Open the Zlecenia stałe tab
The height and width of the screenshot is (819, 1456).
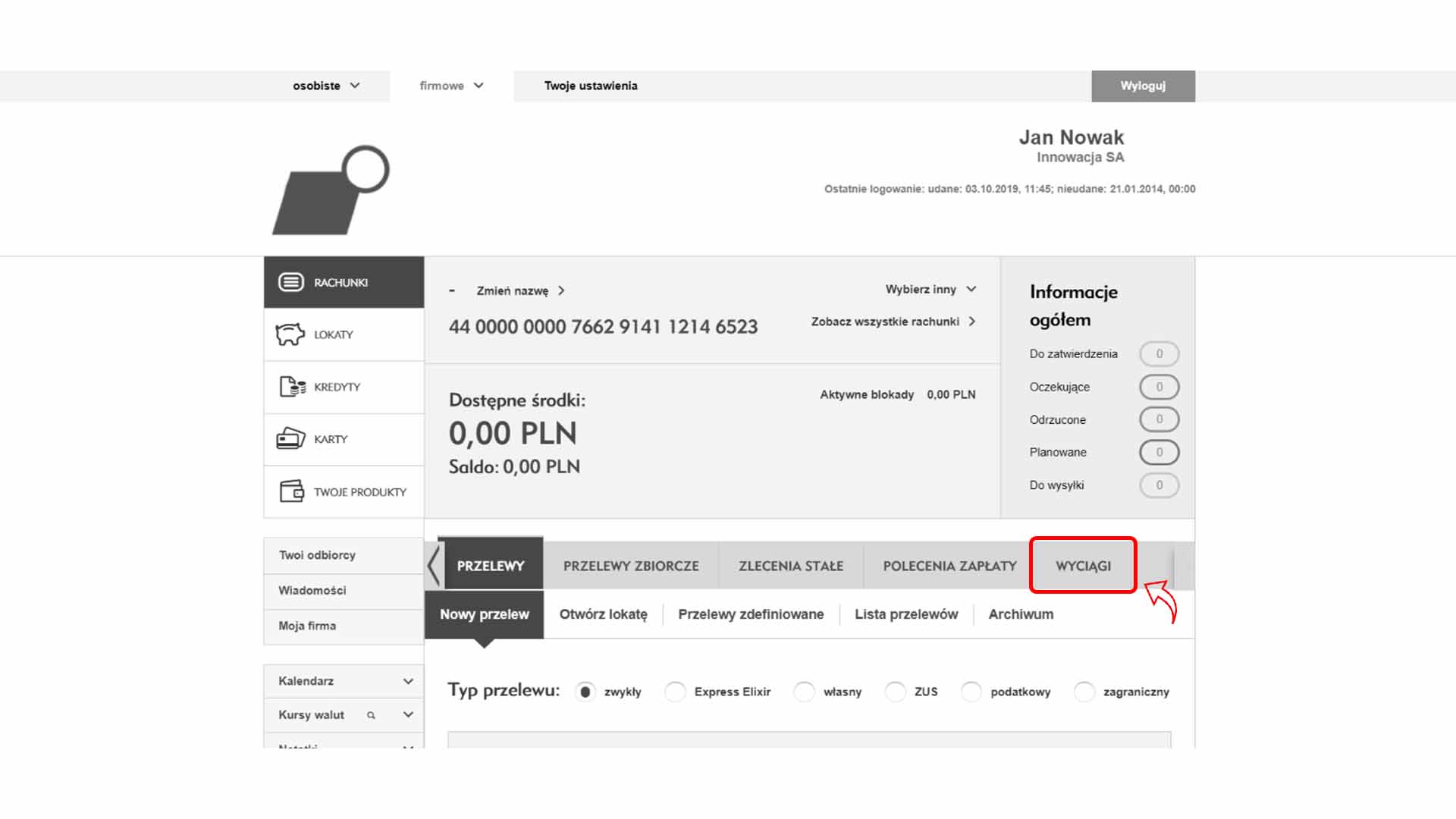790,566
